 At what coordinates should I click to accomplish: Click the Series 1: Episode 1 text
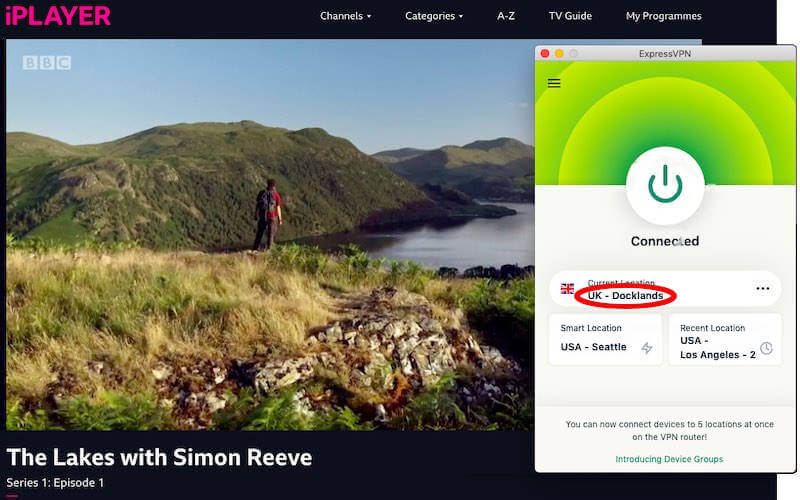click(x=55, y=483)
